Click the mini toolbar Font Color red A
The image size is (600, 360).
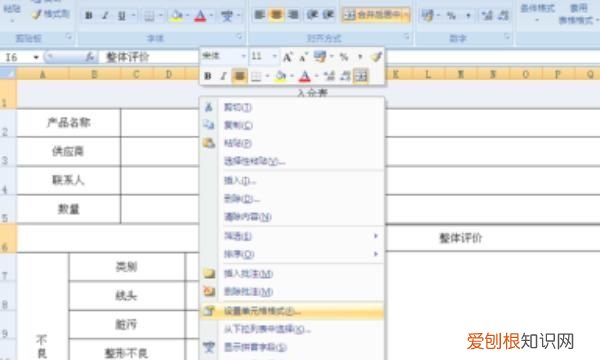pos(305,76)
